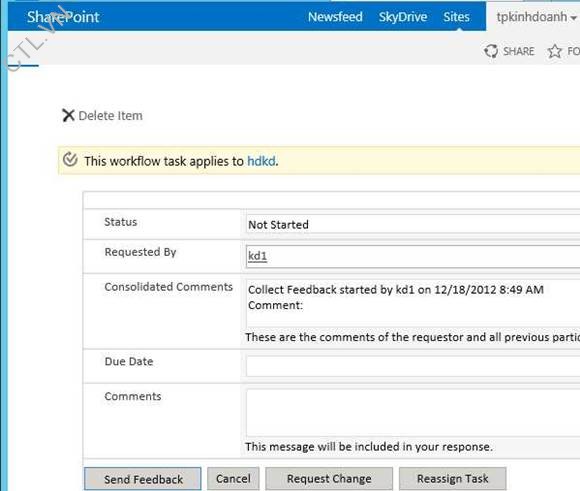The image size is (580, 491).
Task: Click the SHARE sync icon
Action: click(x=491, y=51)
